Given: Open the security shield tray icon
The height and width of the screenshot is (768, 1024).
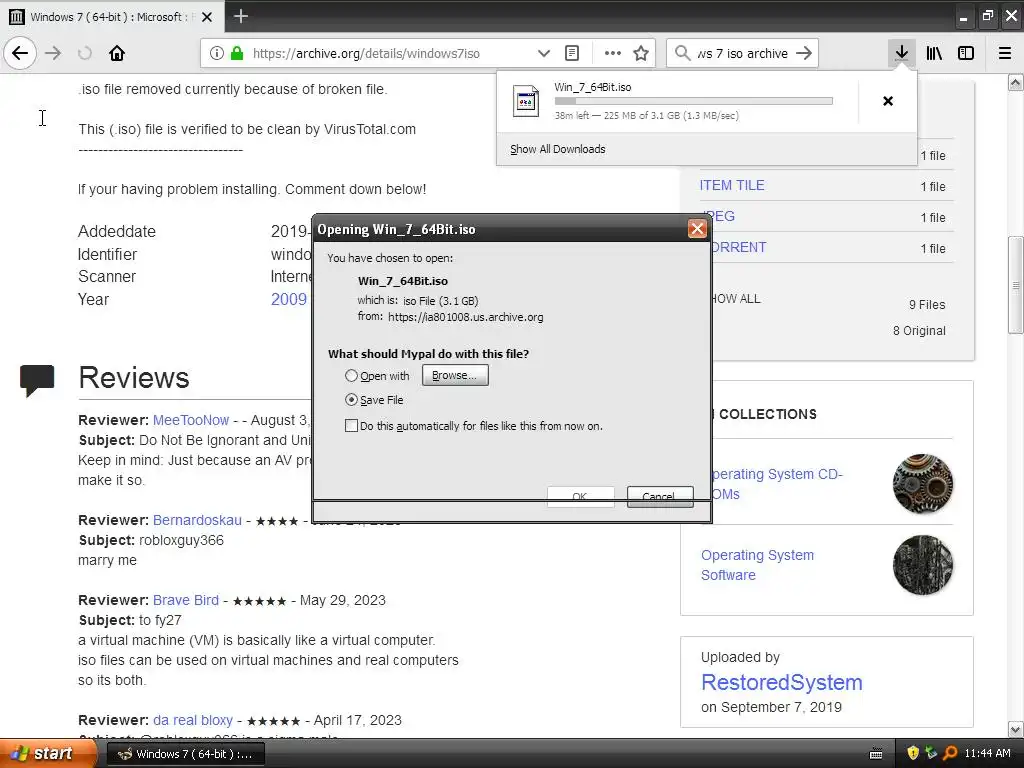Looking at the screenshot, I should 913,753.
